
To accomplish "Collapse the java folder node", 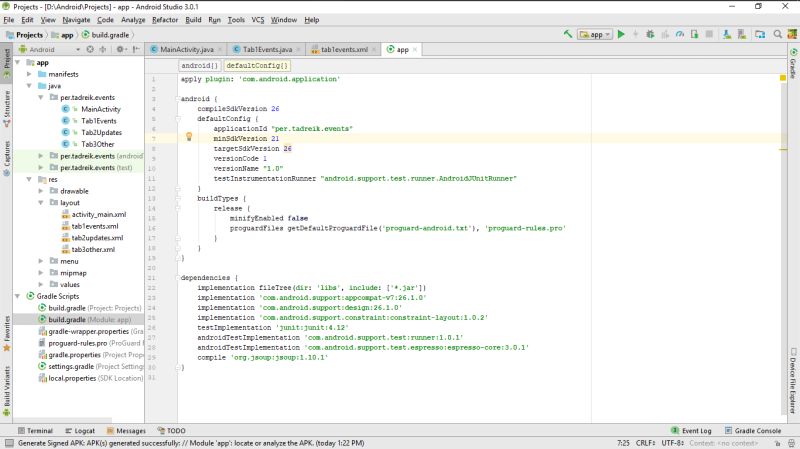I will click(x=29, y=86).
